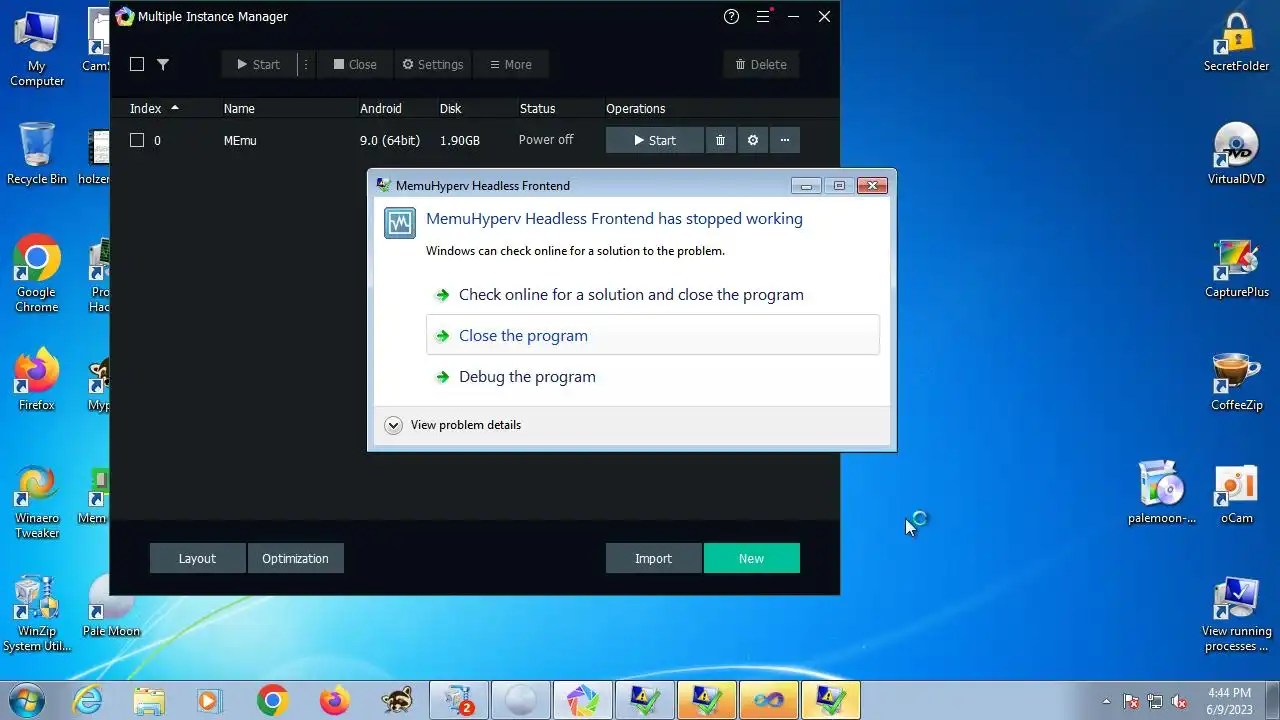Open Internet Explorer from the taskbar
Screen dimensions: 1280x720
(x=88, y=700)
